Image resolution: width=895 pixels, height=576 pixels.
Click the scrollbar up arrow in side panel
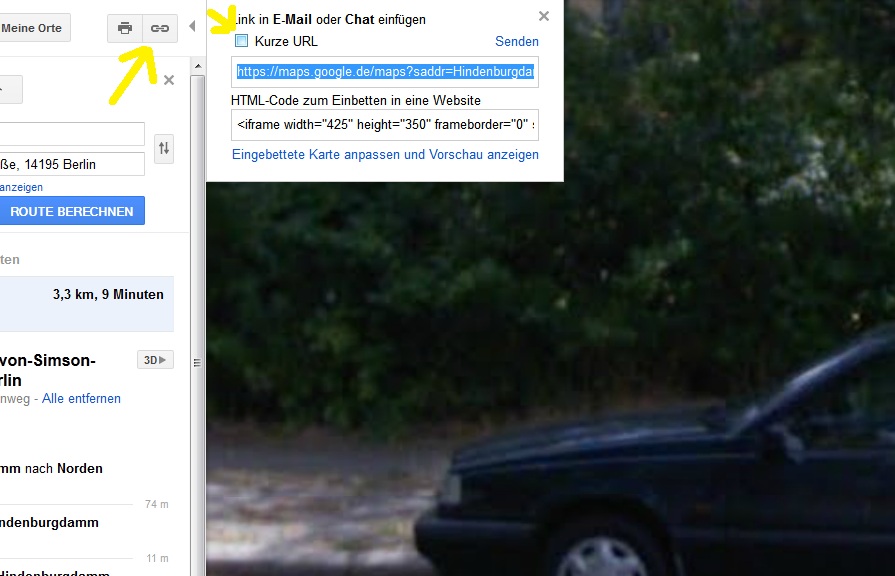point(197,66)
